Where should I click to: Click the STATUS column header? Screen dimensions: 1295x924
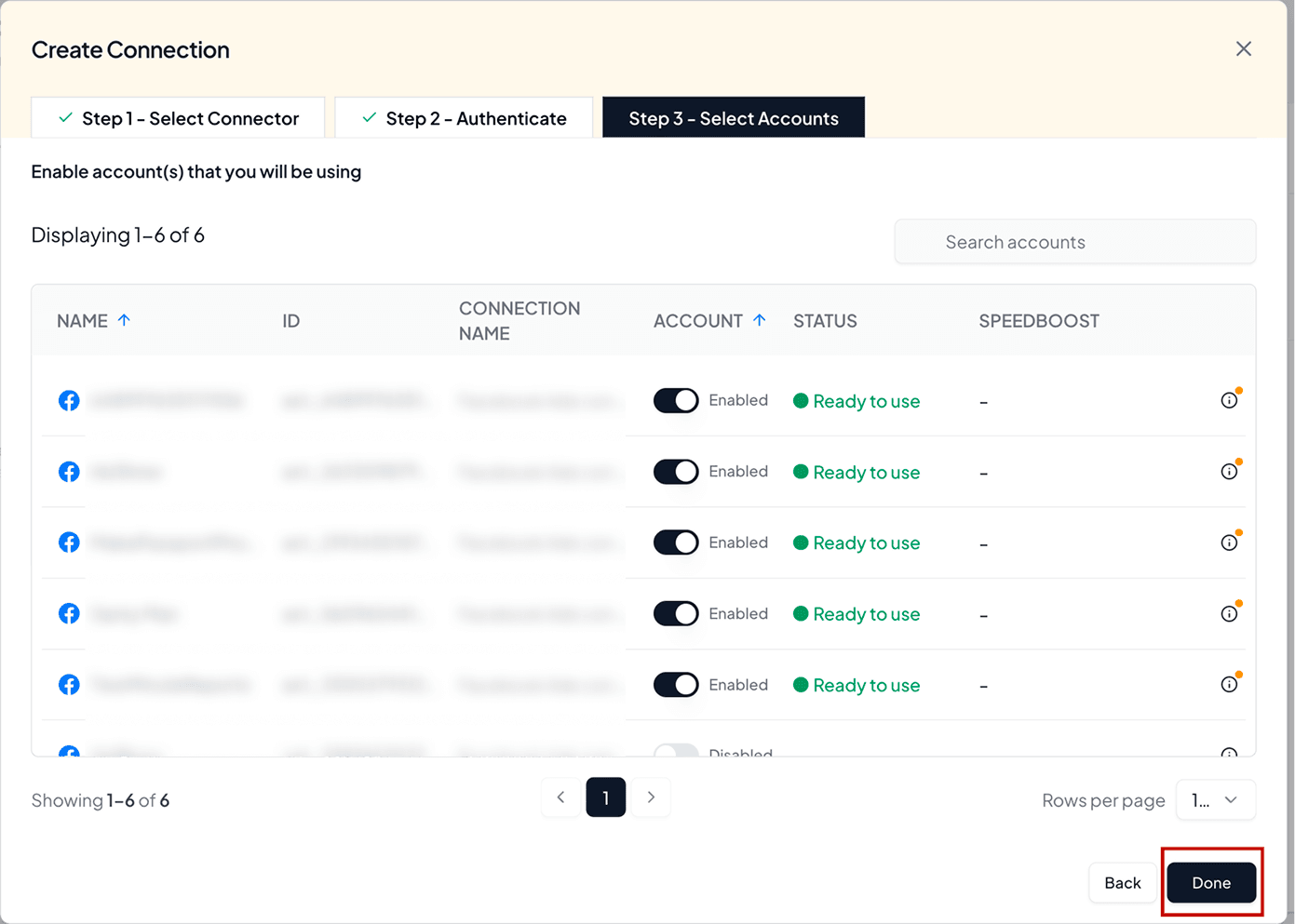tap(825, 321)
